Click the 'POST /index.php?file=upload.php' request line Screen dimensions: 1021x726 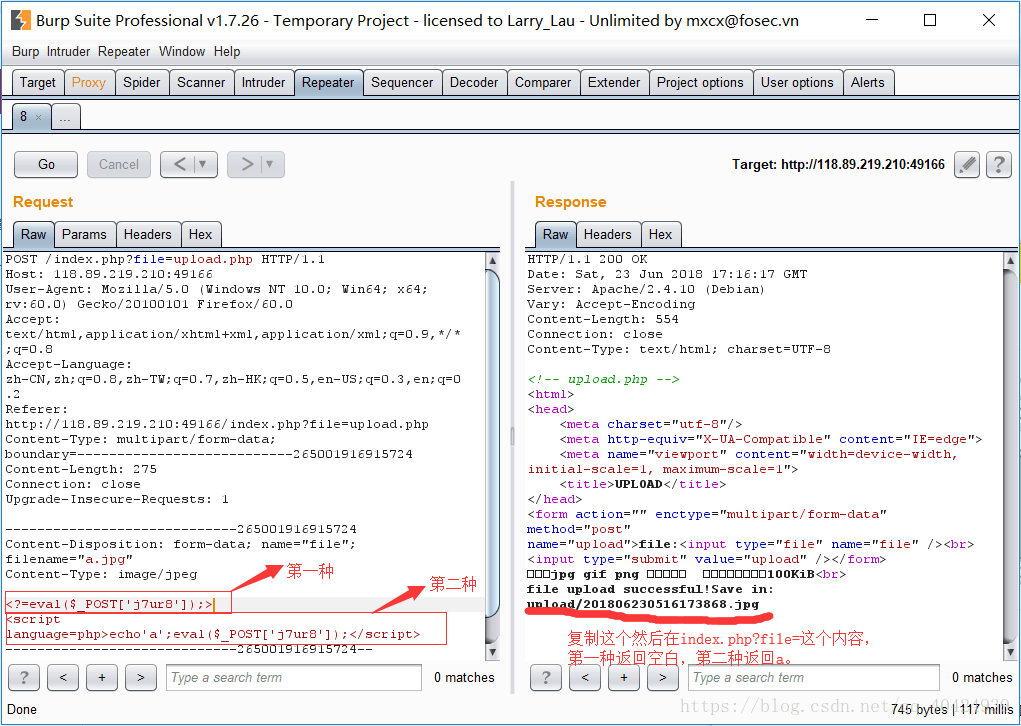(165, 259)
